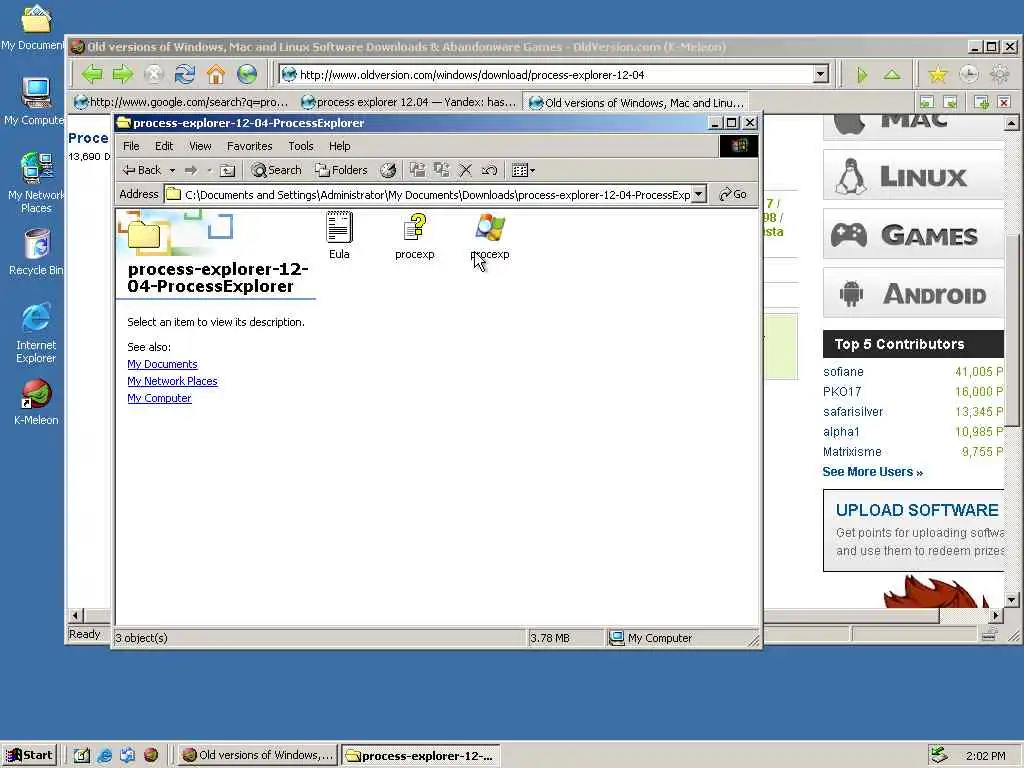Click See More Users link

(x=872, y=472)
